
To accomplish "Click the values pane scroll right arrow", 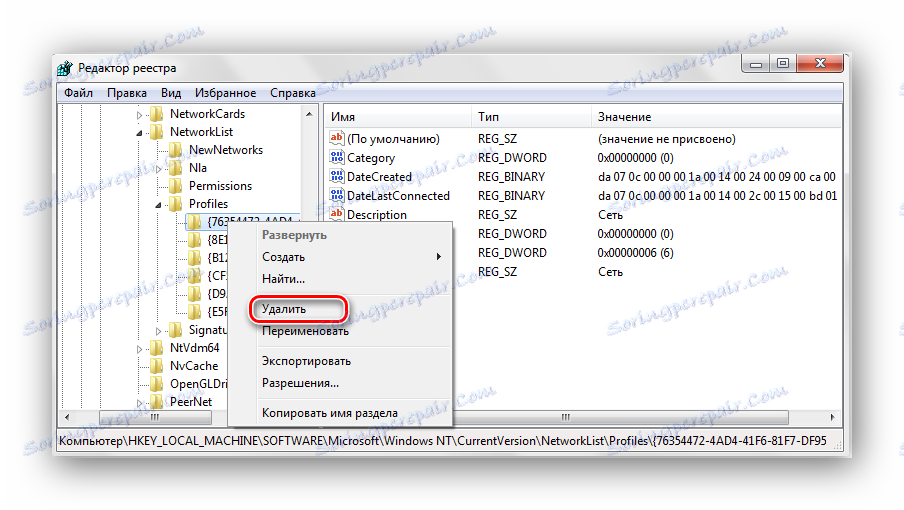I will tap(832, 417).
